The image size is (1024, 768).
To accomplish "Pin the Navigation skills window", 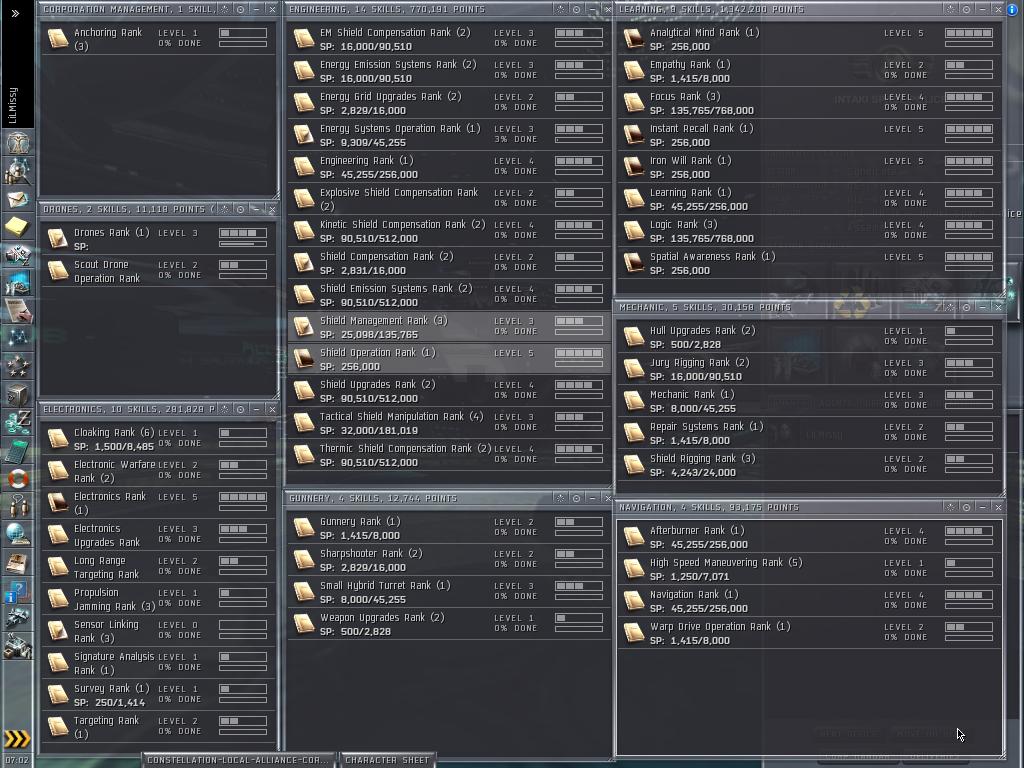I will pyautogui.click(x=950, y=507).
